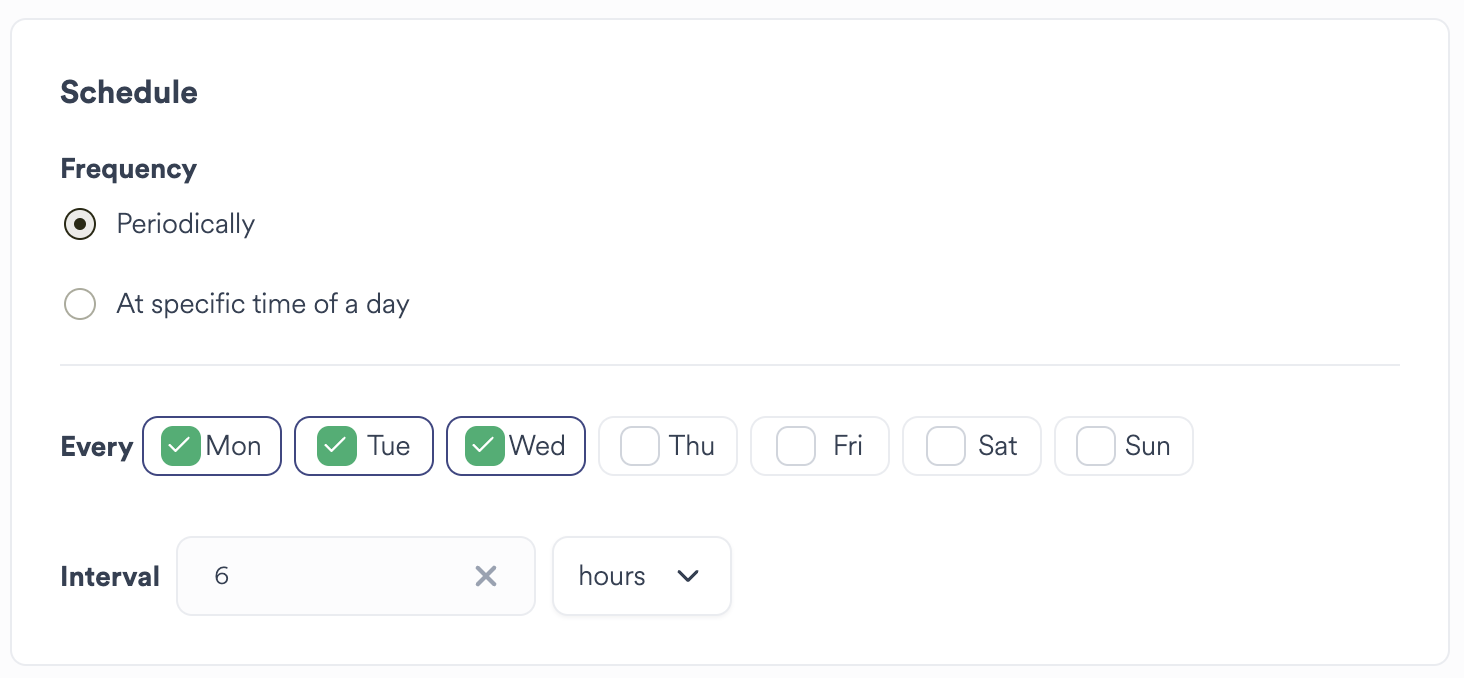
Task: Expand the interval unit combo box
Action: tap(641, 576)
